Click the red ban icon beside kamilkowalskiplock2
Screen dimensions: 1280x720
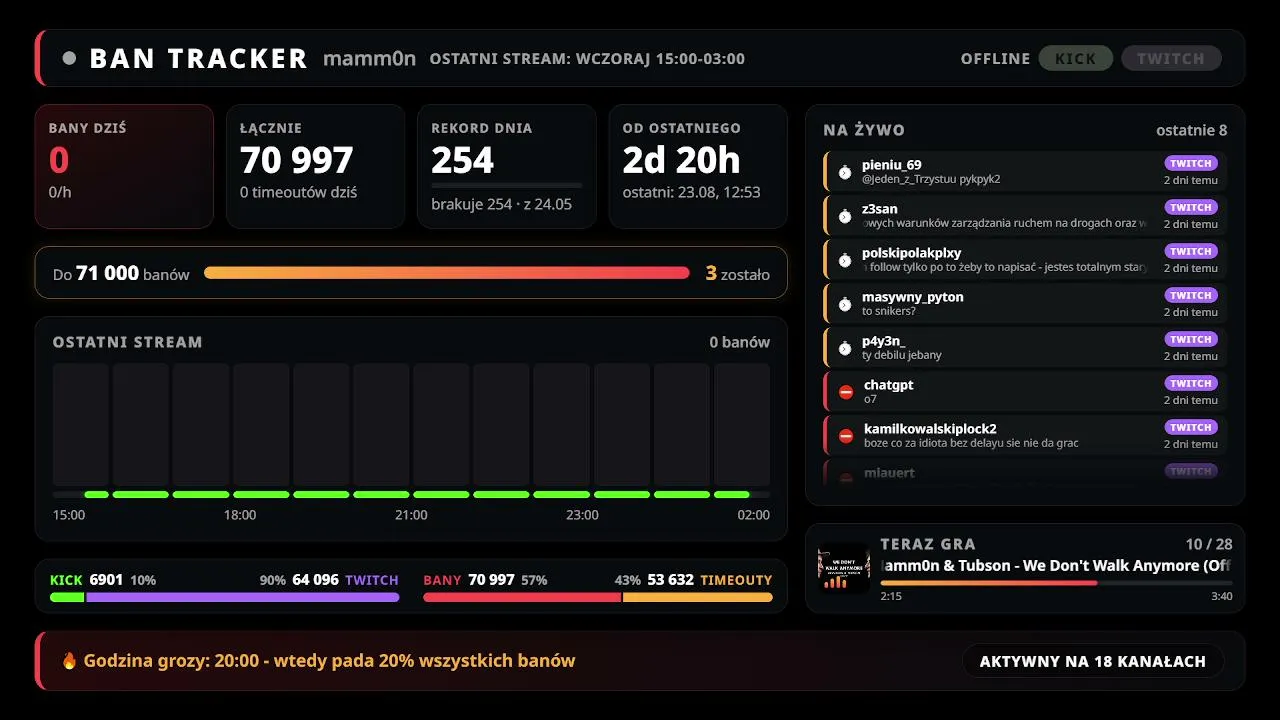pos(846,436)
